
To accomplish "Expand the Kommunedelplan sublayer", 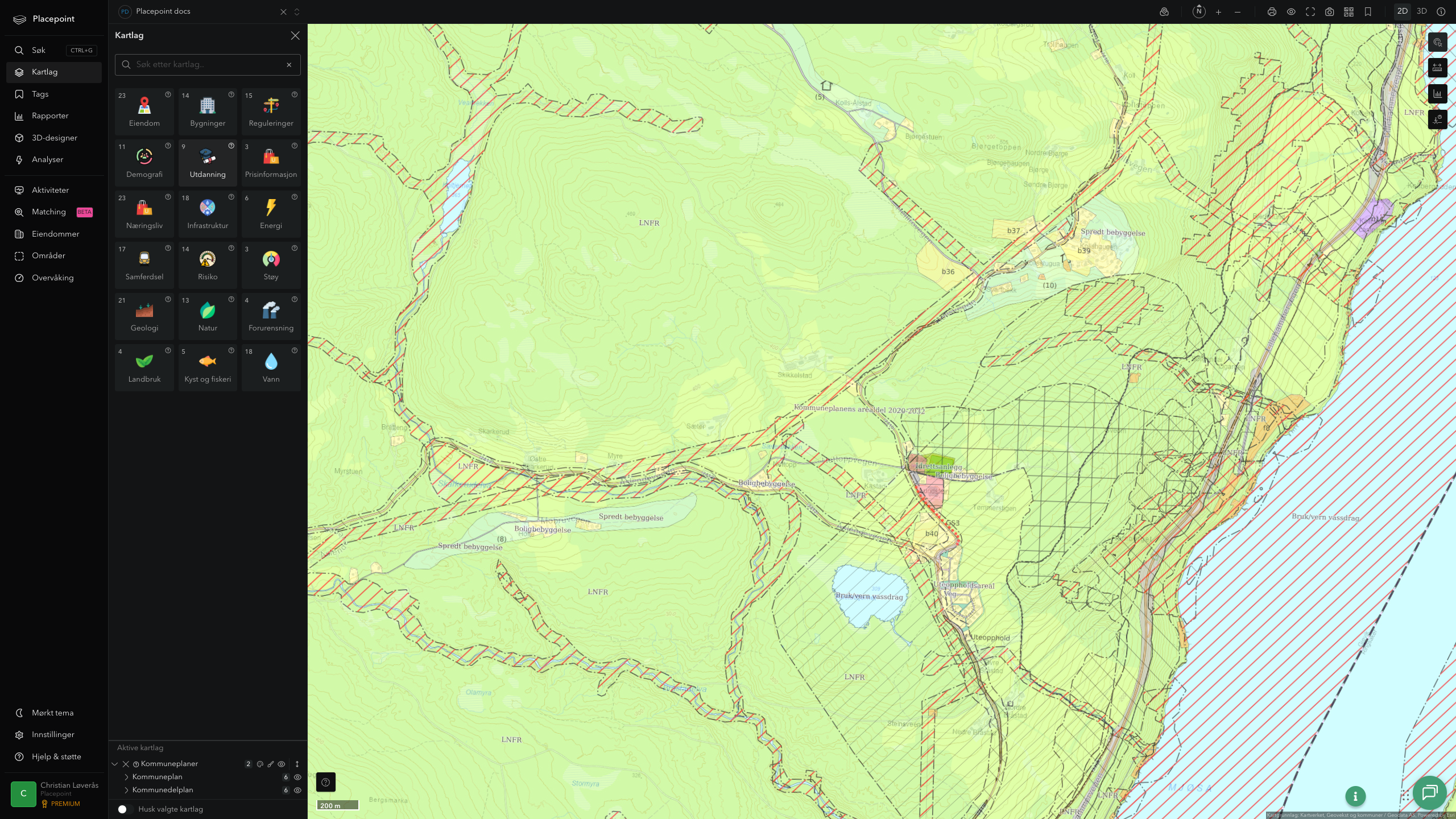I will pos(126,790).
